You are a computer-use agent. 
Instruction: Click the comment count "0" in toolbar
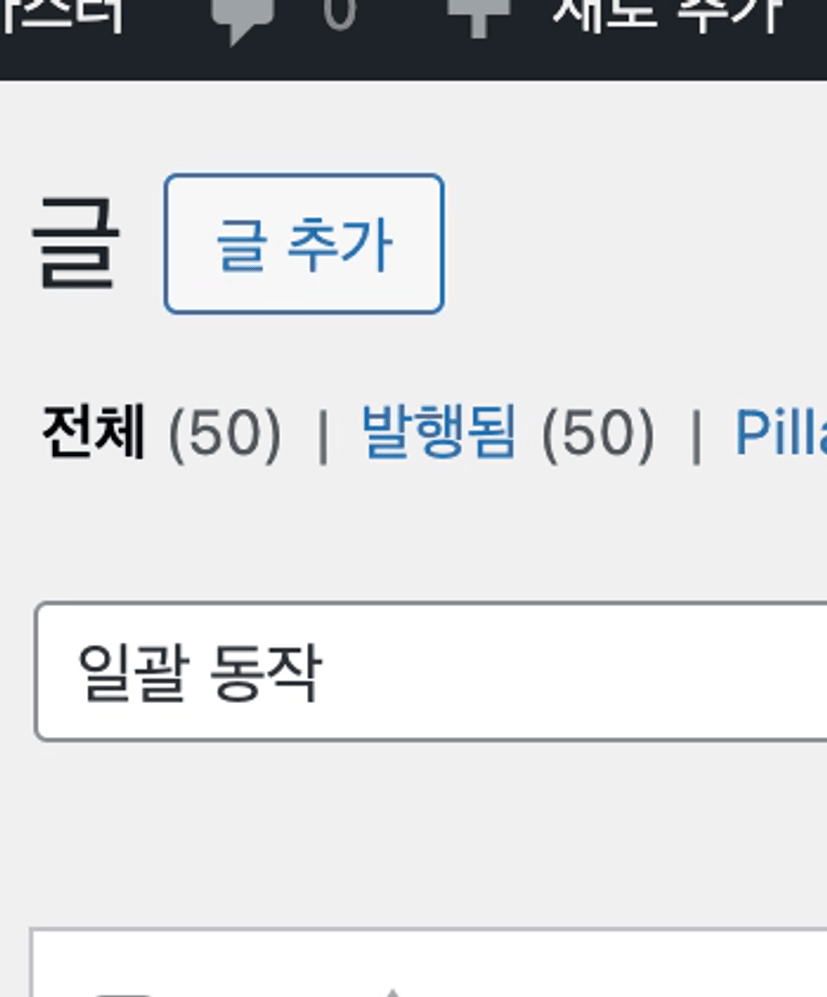340,14
